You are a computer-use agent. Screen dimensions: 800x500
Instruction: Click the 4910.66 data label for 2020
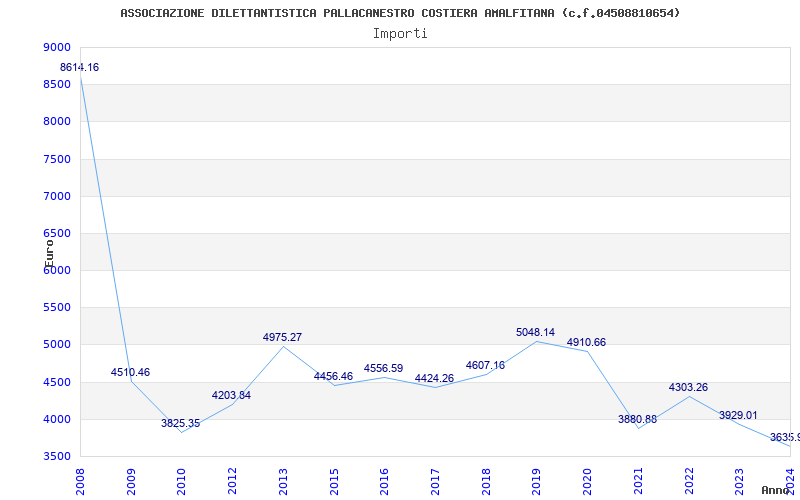click(x=587, y=342)
